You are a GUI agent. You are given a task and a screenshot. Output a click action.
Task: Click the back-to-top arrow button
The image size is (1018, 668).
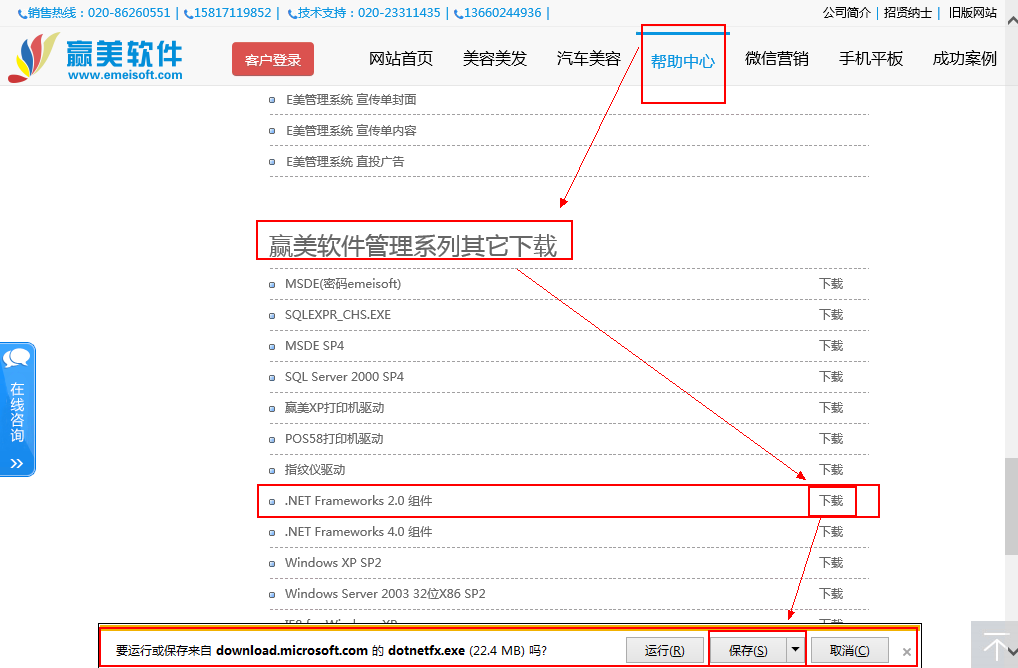point(995,645)
